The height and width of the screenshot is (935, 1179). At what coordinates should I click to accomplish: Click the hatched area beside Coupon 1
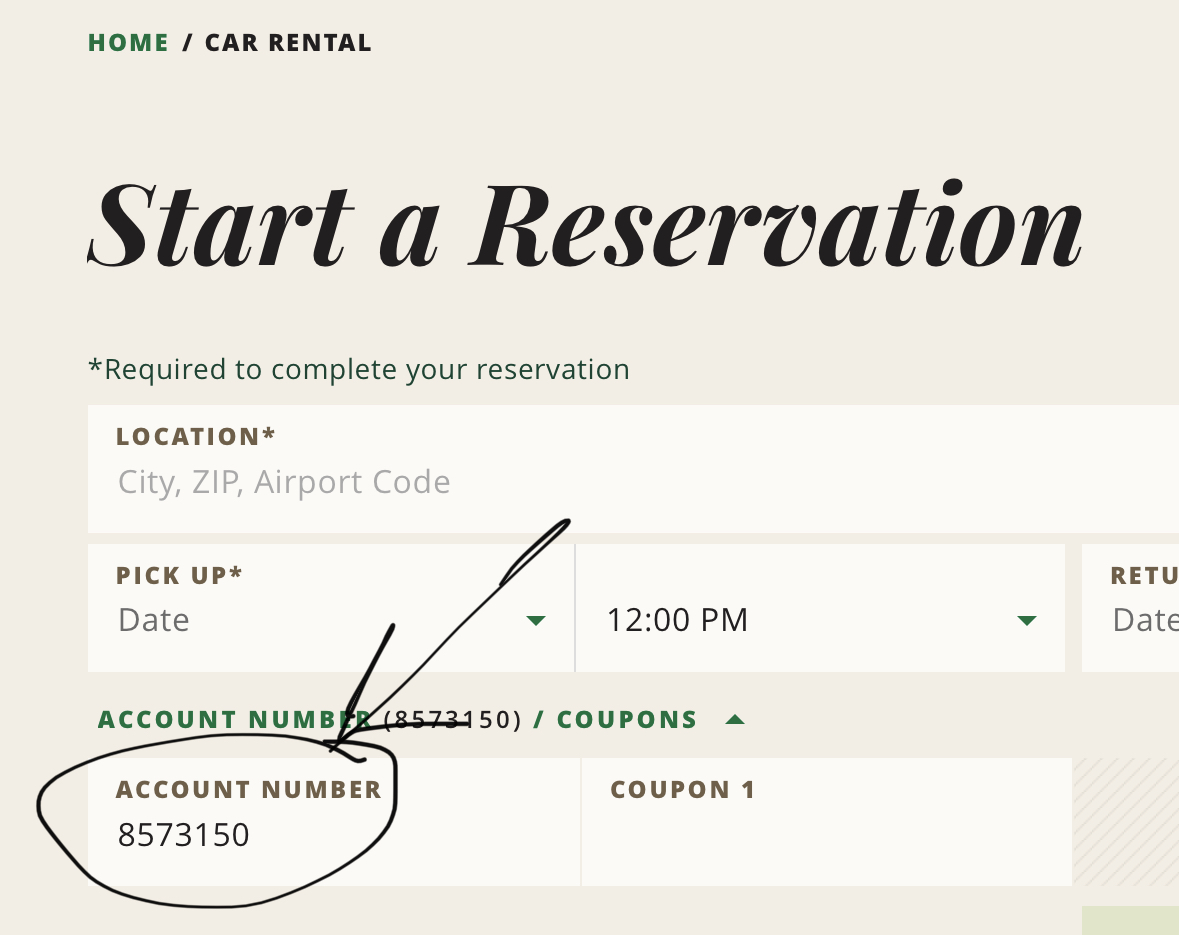pos(1125,822)
